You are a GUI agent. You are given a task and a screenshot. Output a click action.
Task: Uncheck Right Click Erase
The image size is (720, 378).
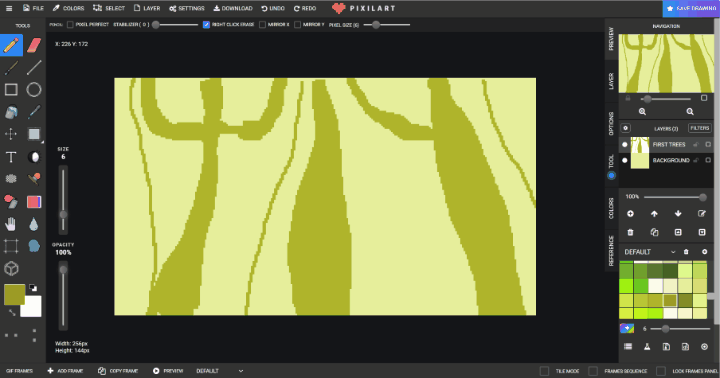pos(206,25)
